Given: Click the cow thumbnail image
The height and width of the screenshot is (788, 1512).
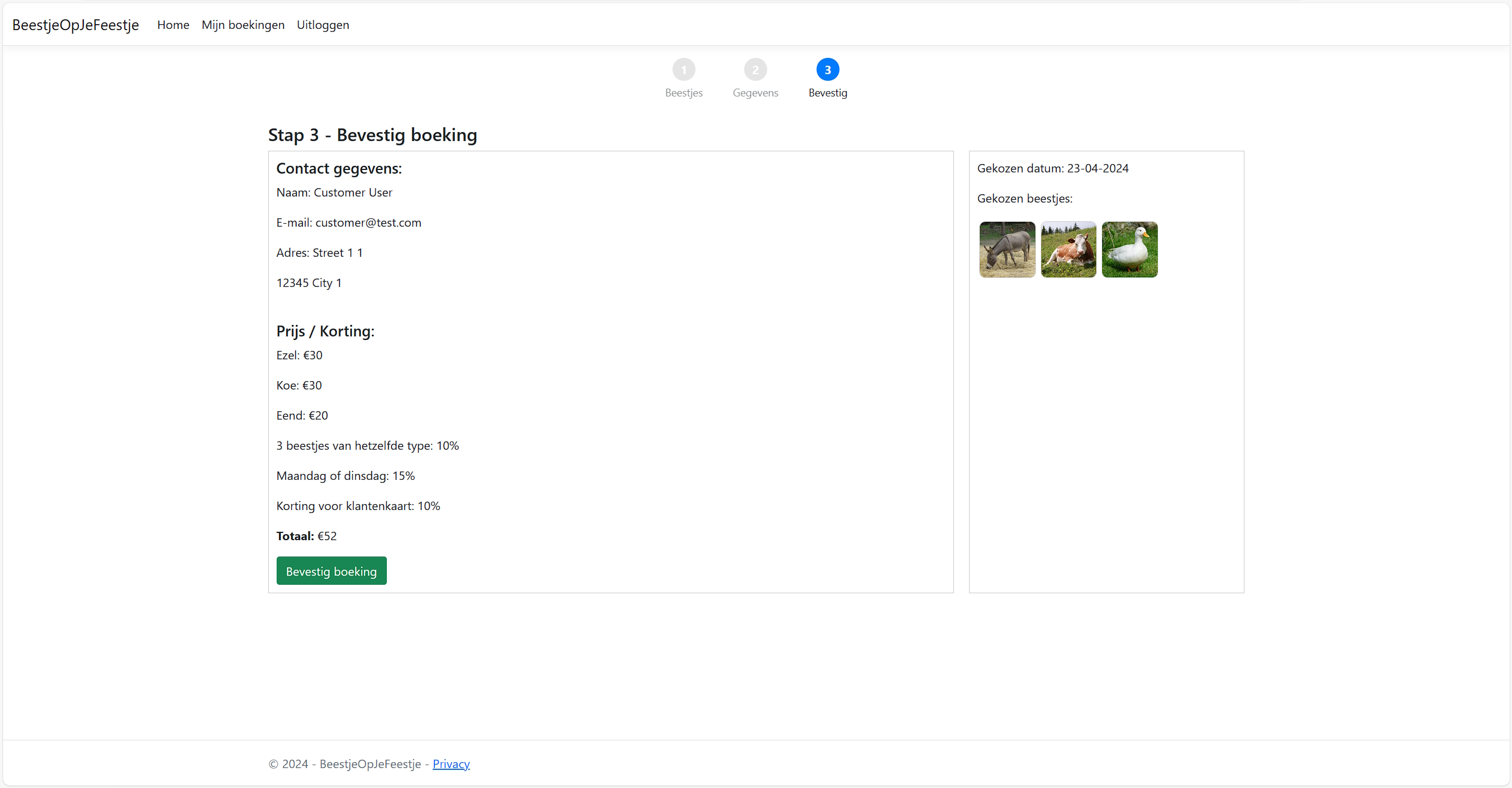Looking at the screenshot, I should tap(1068, 250).
